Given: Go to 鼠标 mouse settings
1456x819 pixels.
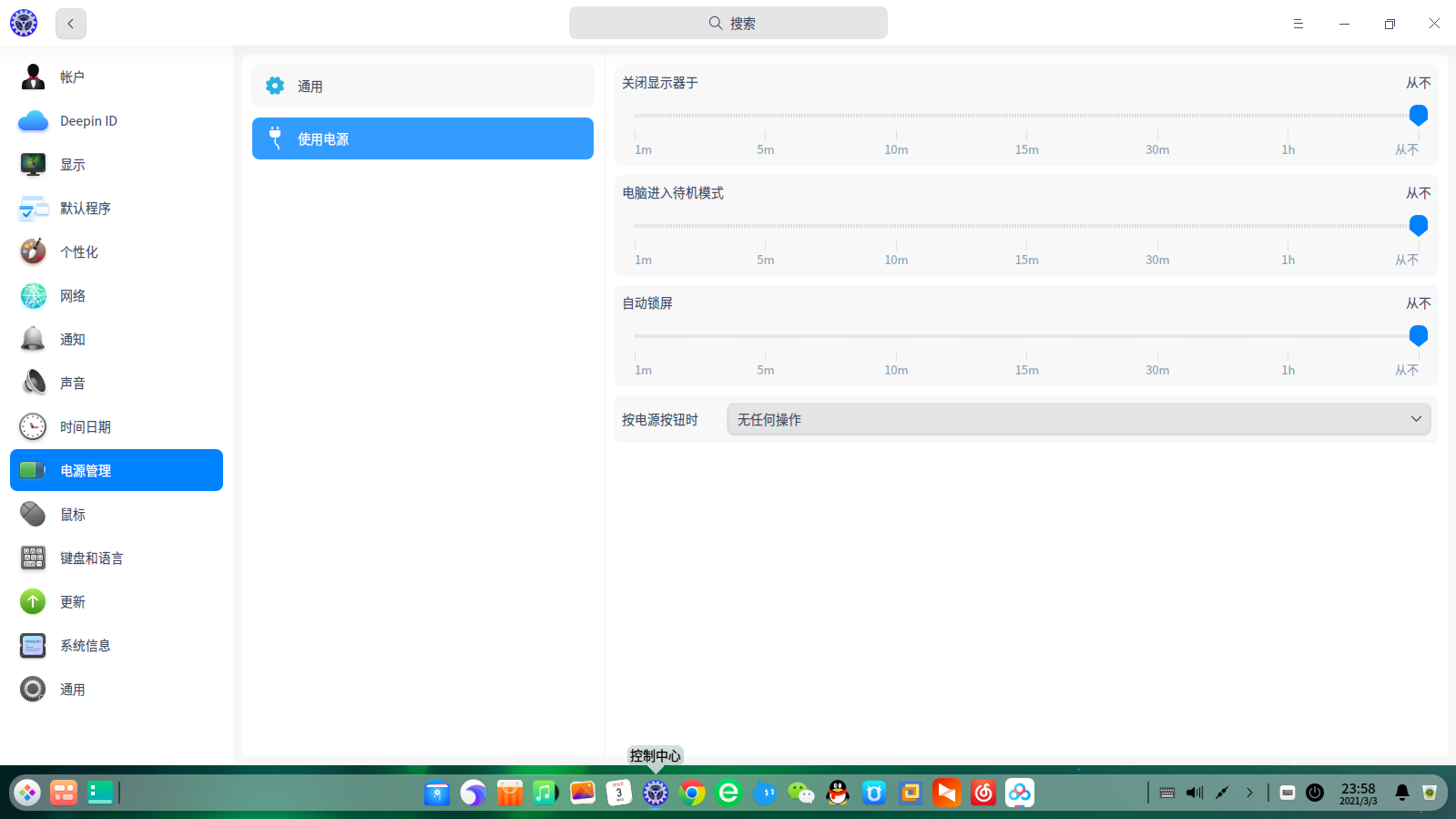Looking at the screenshot, I should tap(117, 515).
